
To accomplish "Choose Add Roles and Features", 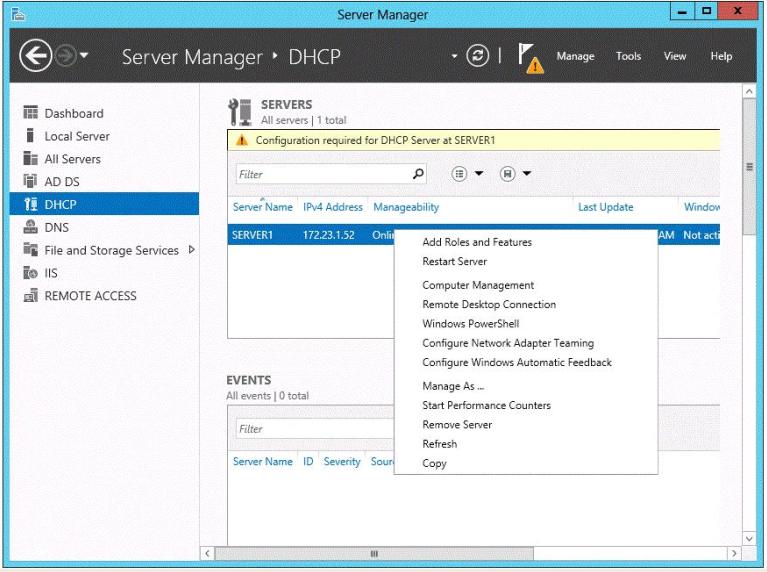I will (477, 242).
